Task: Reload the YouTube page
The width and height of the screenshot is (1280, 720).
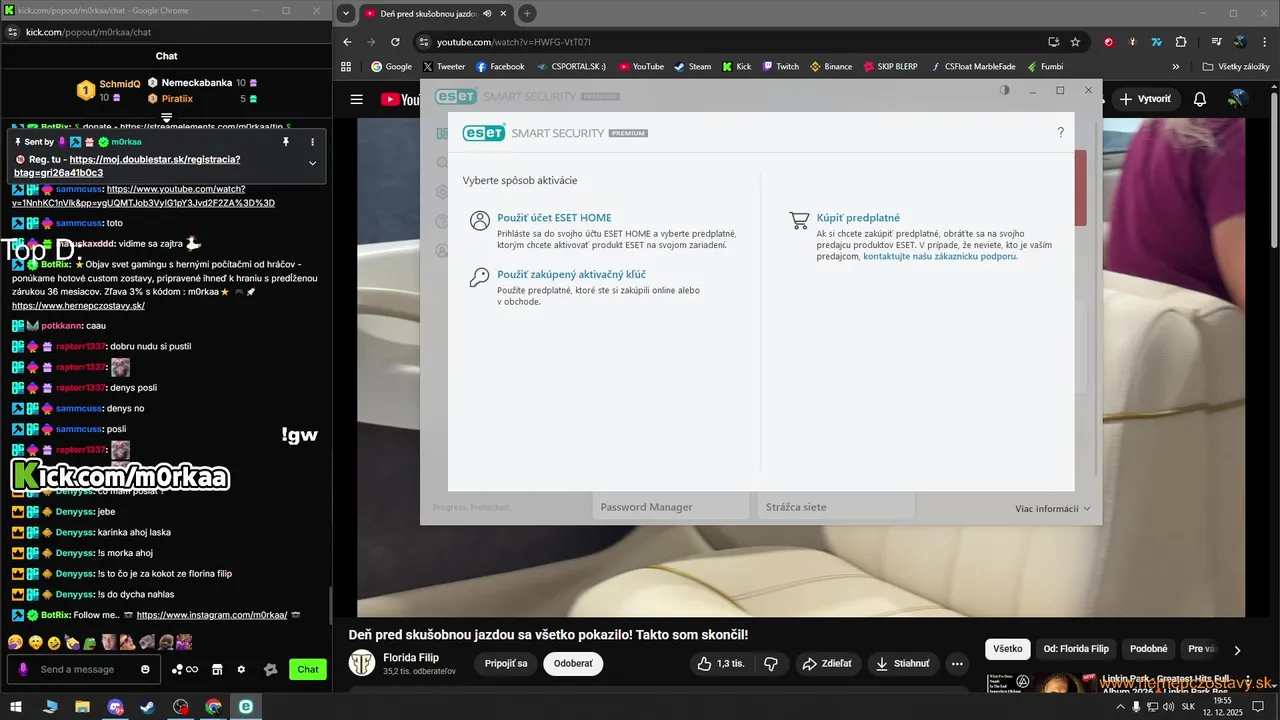Action: [395, 42]
